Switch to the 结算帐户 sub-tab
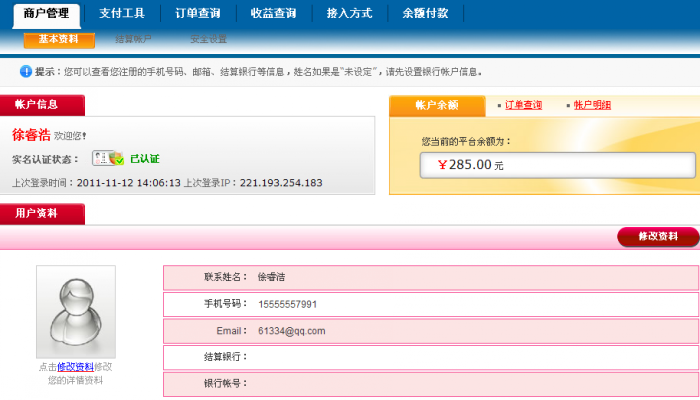This screenshot has width=700, height=400. (x=135, y=40)
